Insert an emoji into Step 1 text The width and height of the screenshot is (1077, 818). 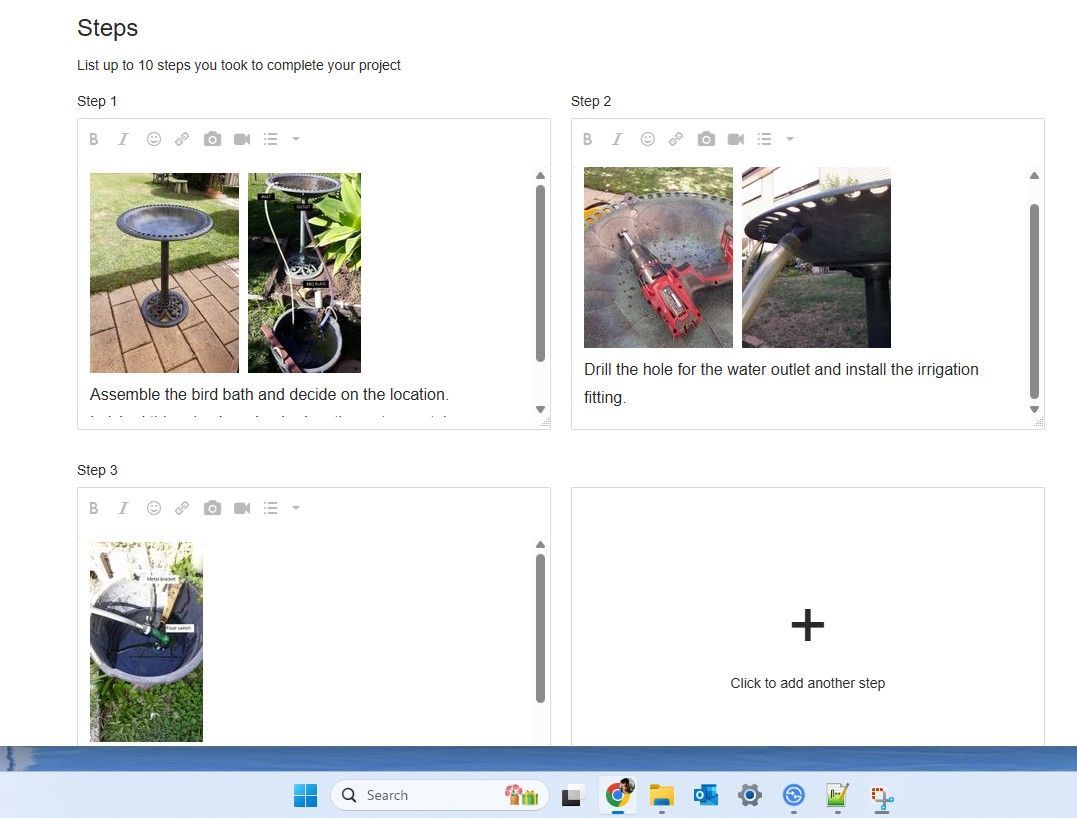click(x=153, y=139)
